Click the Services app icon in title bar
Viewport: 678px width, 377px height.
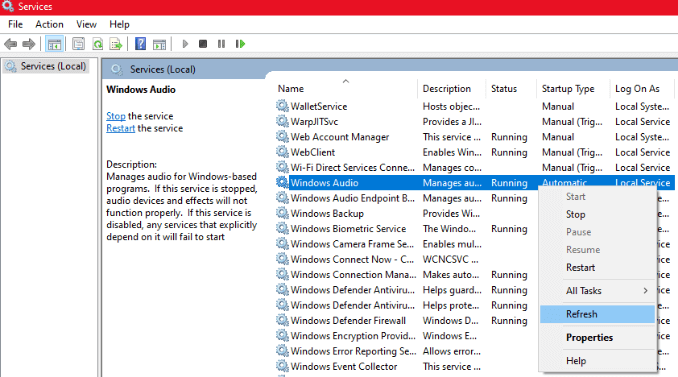tap(7, 6)
